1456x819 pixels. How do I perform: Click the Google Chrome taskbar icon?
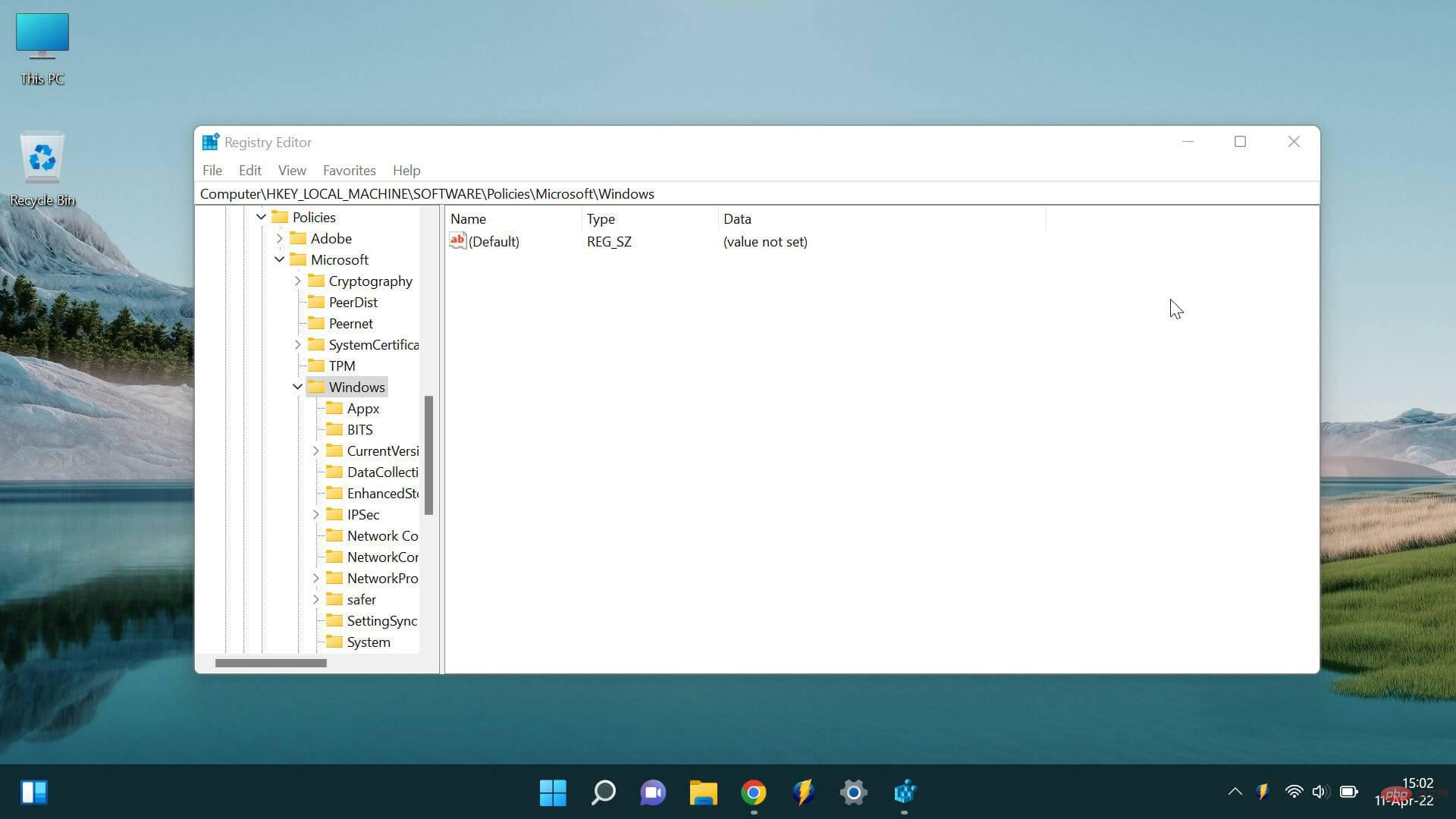pos(754,792)
